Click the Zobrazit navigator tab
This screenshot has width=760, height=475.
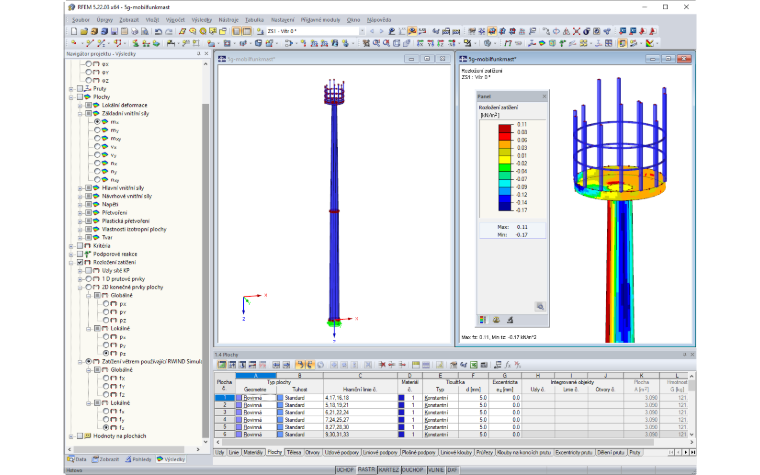pos(106,459)
